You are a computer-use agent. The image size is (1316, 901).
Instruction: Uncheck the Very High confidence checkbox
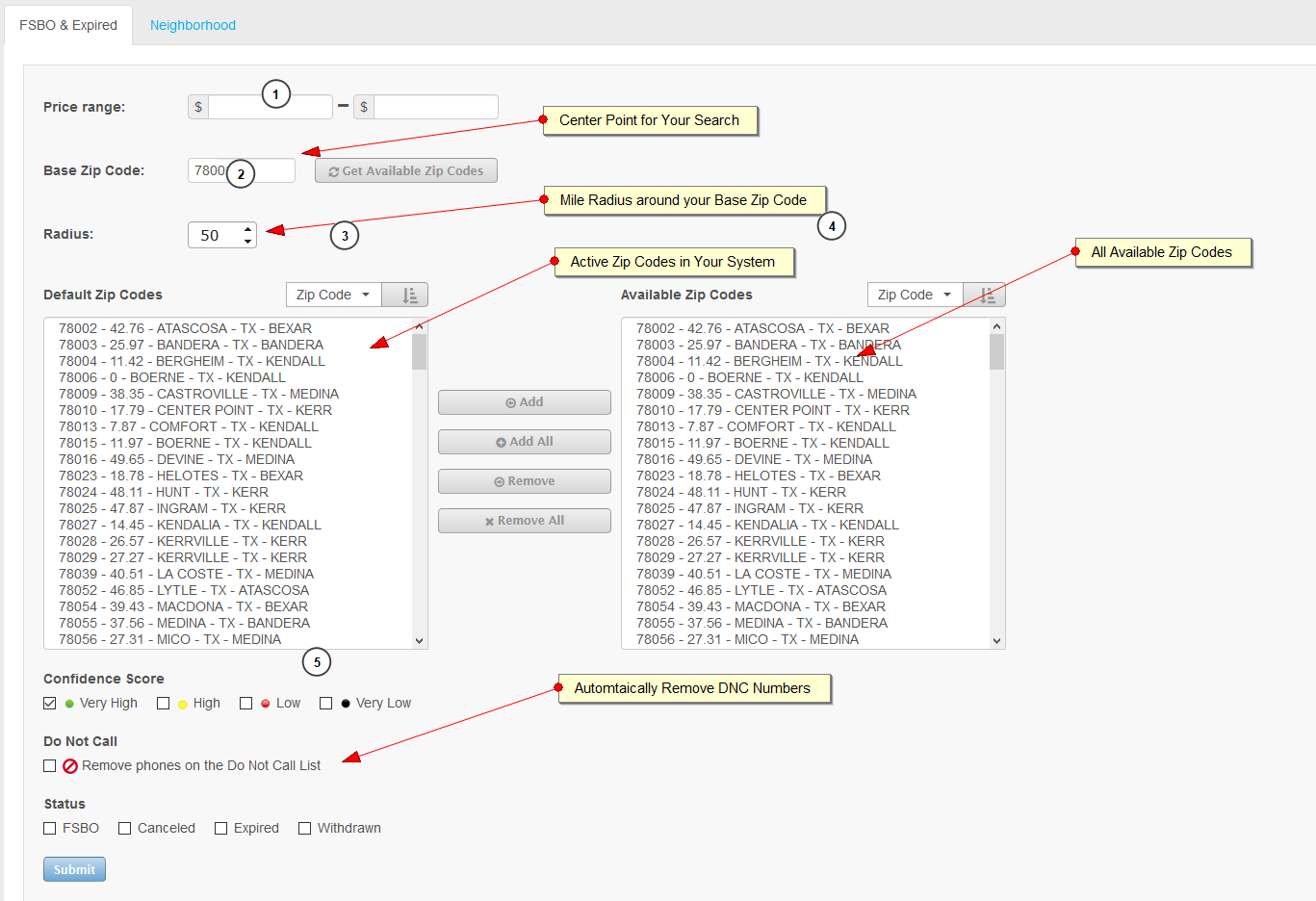pos(50,704)
